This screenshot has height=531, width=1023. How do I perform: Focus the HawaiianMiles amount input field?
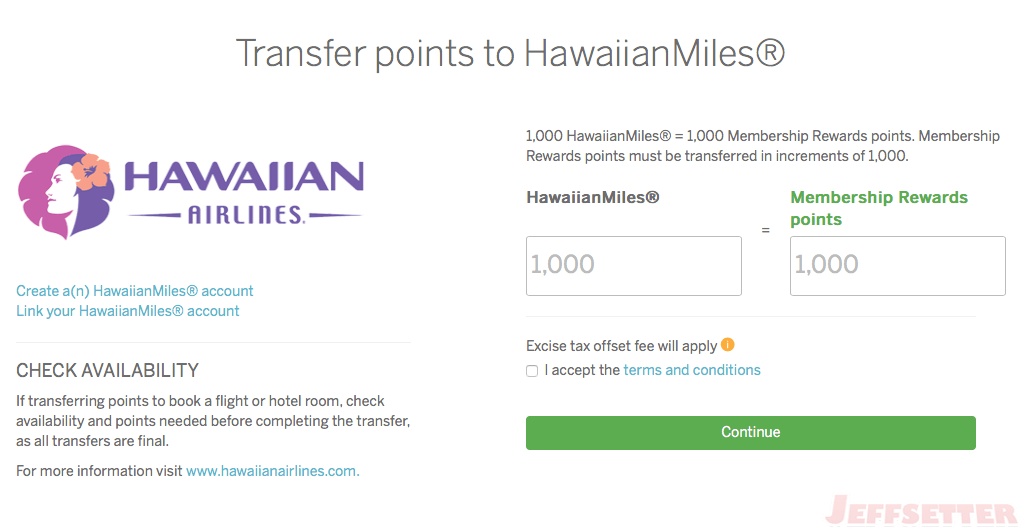[x=634, y=266]
